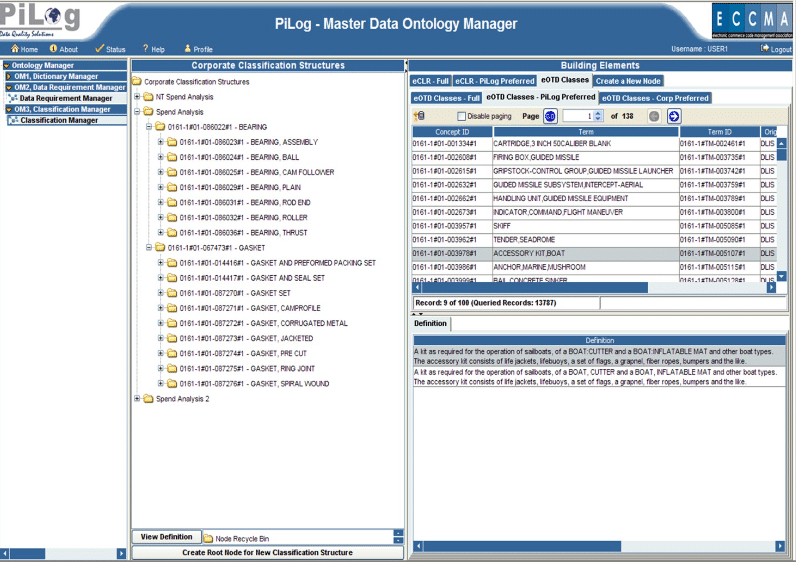The image size is (796, 562).
Task: Click the Term column header
Action: 586,131
